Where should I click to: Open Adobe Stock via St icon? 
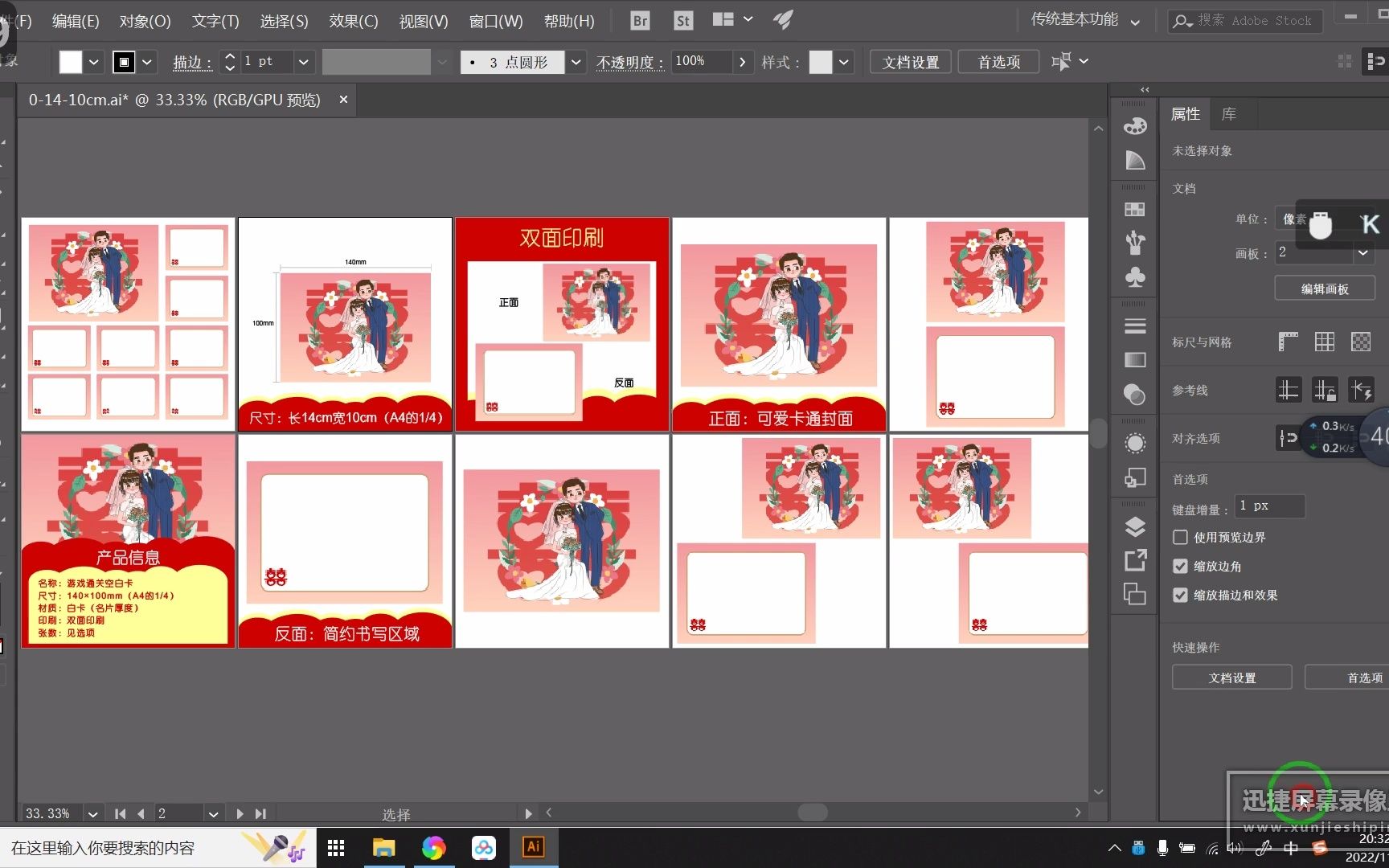point(683,21)
